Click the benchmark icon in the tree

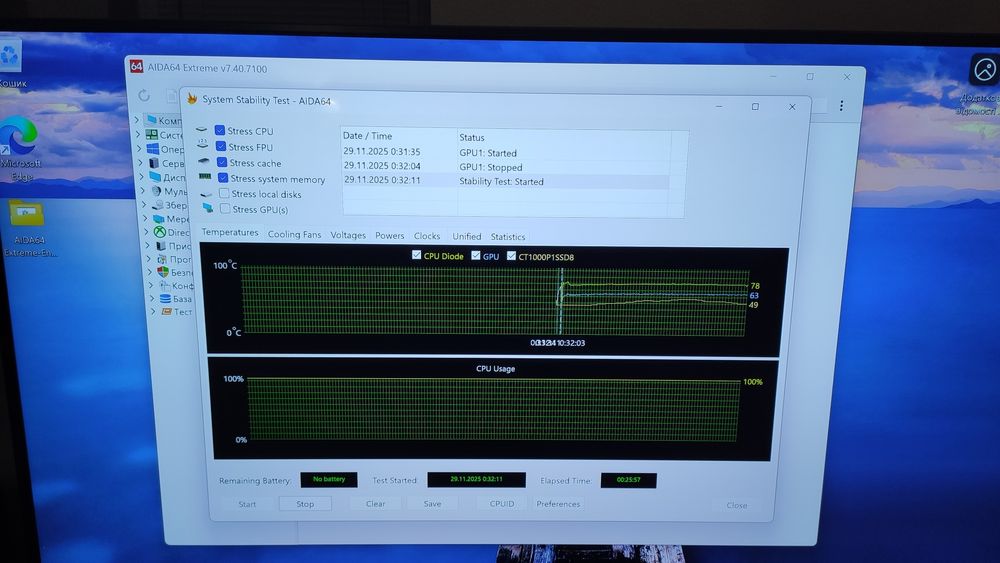tap(166, 311)
